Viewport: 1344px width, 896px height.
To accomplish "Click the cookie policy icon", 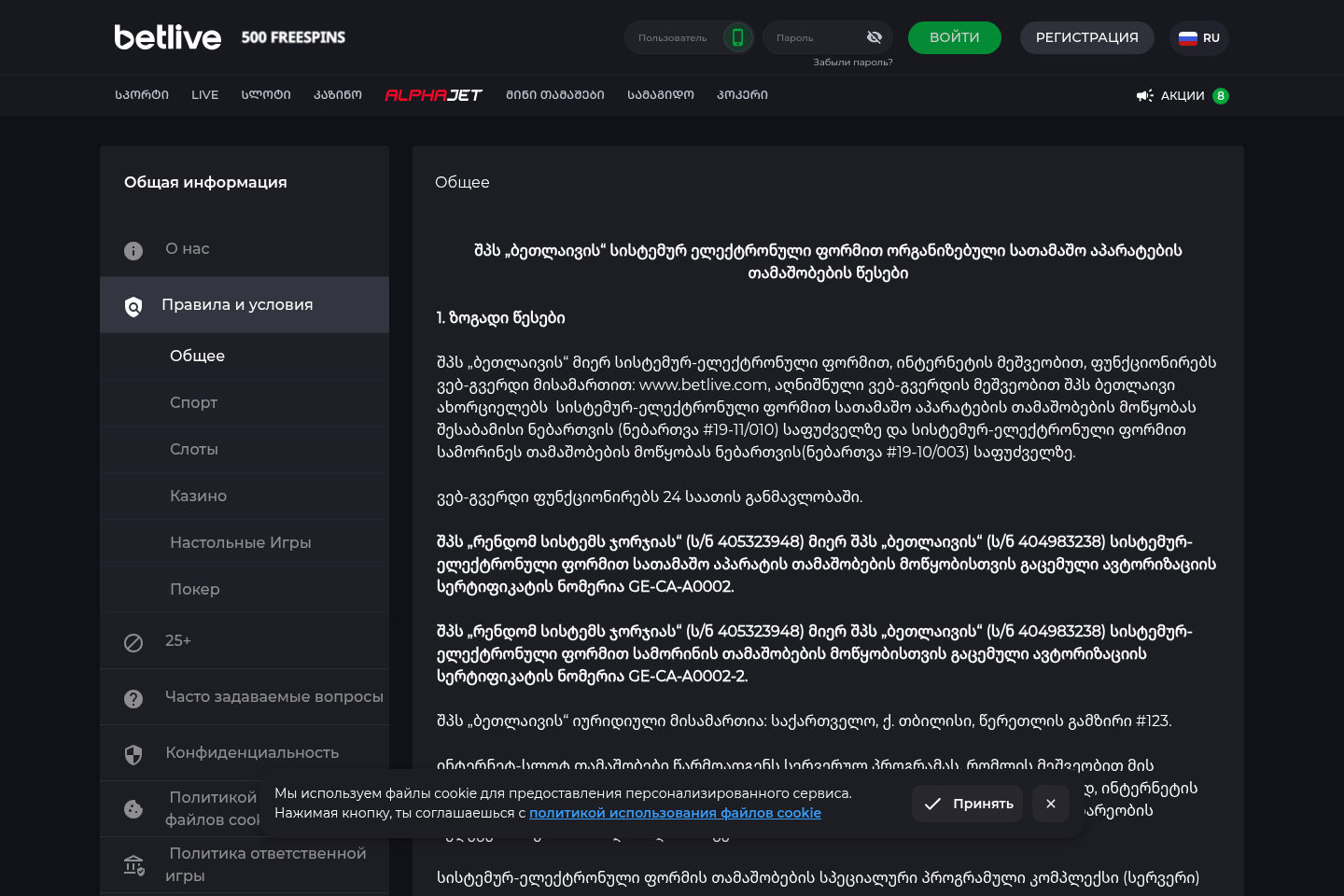I will point(133,809).
